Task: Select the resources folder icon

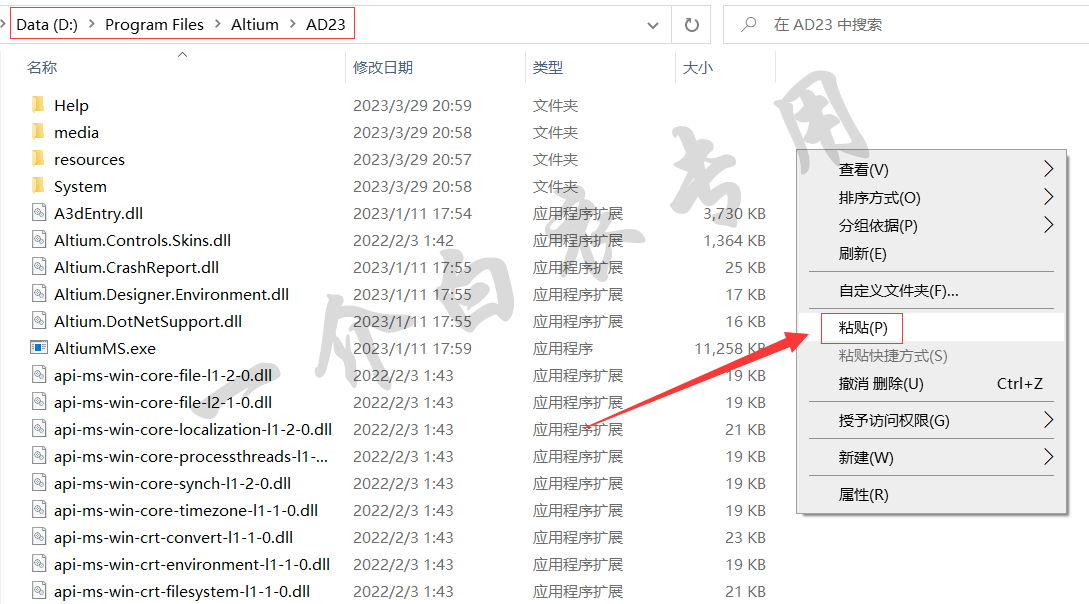Action: tap(38, 159)
